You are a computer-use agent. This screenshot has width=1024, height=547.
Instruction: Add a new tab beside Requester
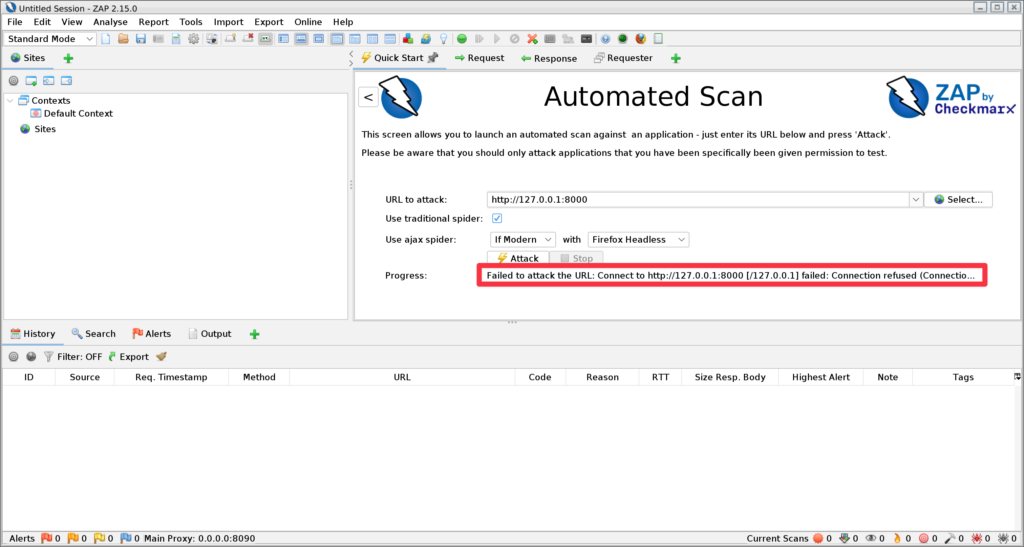point(676,58)
